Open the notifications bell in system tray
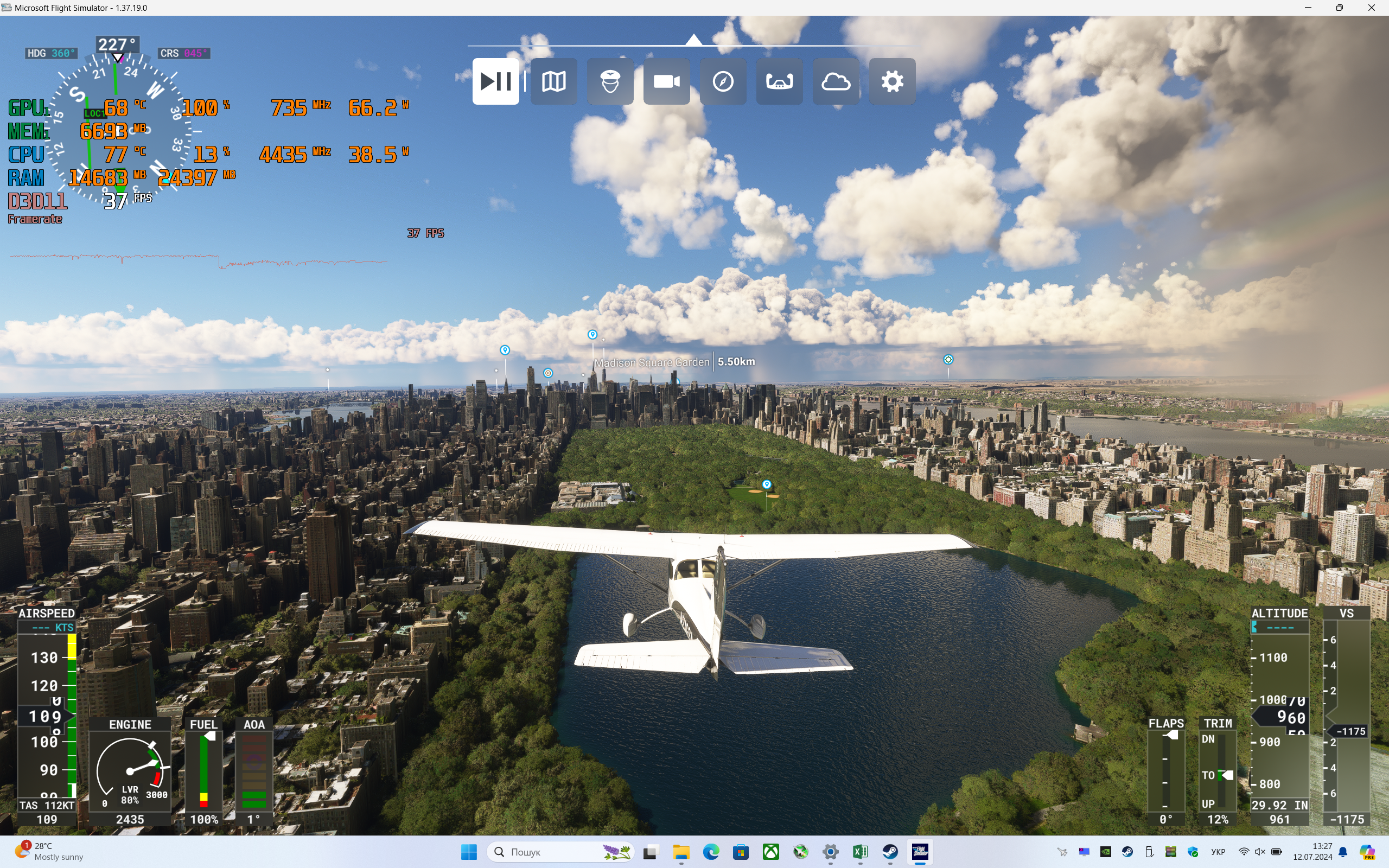 (1343, 851)
